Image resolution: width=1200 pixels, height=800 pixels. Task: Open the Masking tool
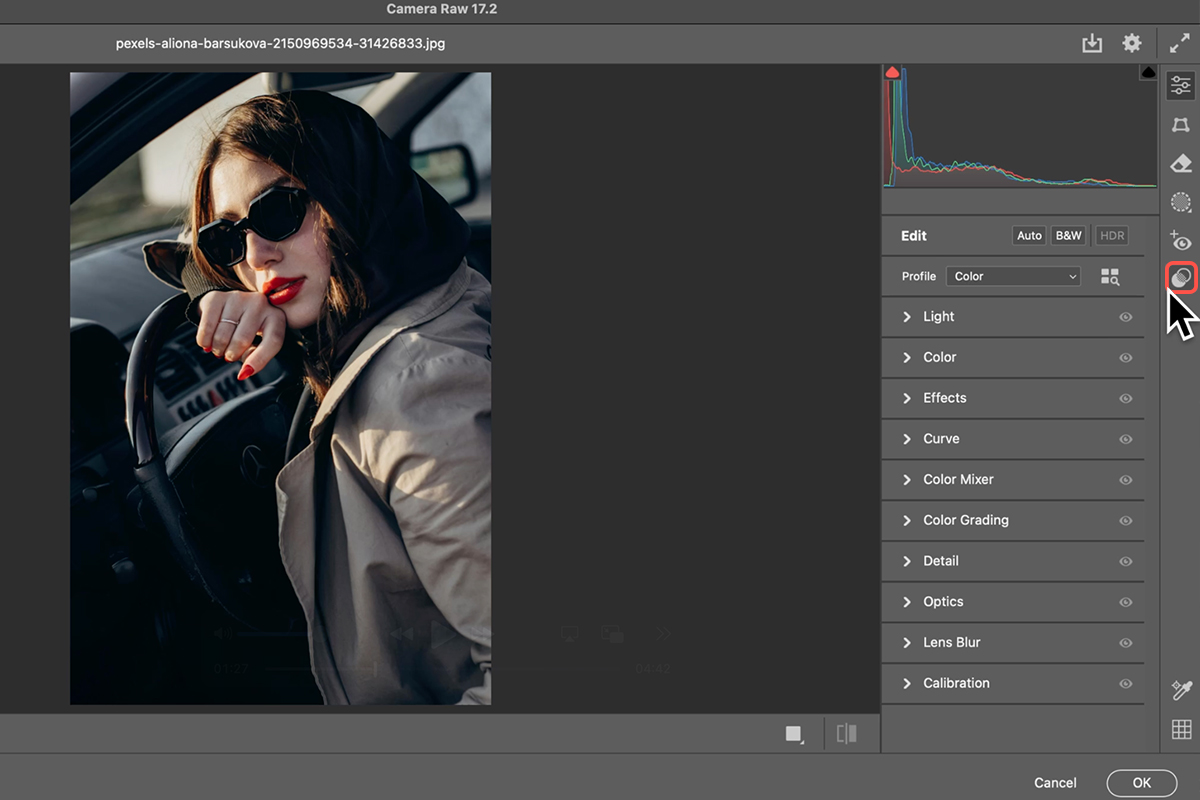(x=1181, y=202)
